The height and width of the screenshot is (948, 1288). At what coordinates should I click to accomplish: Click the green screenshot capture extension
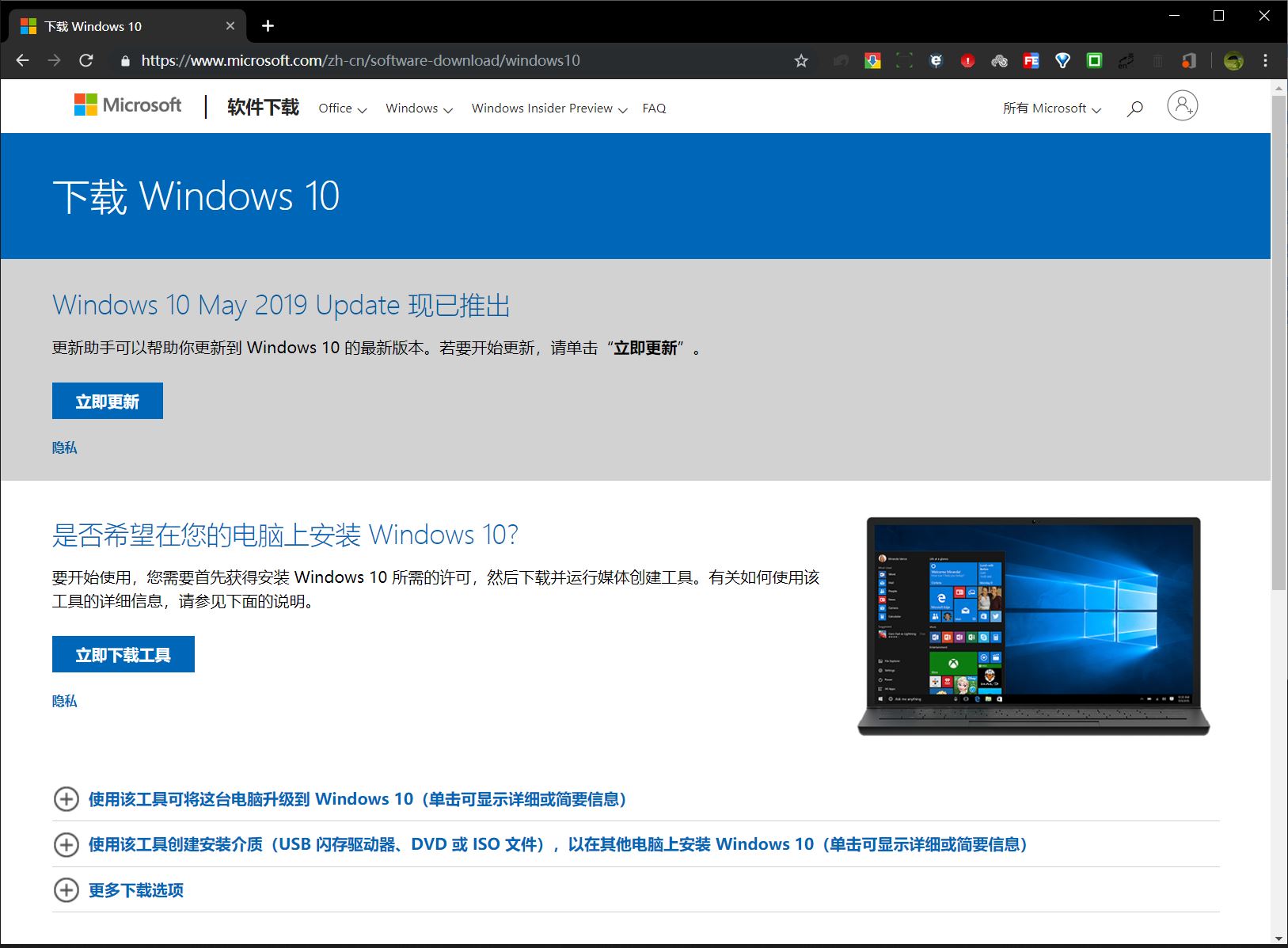[x=904, y=61]
